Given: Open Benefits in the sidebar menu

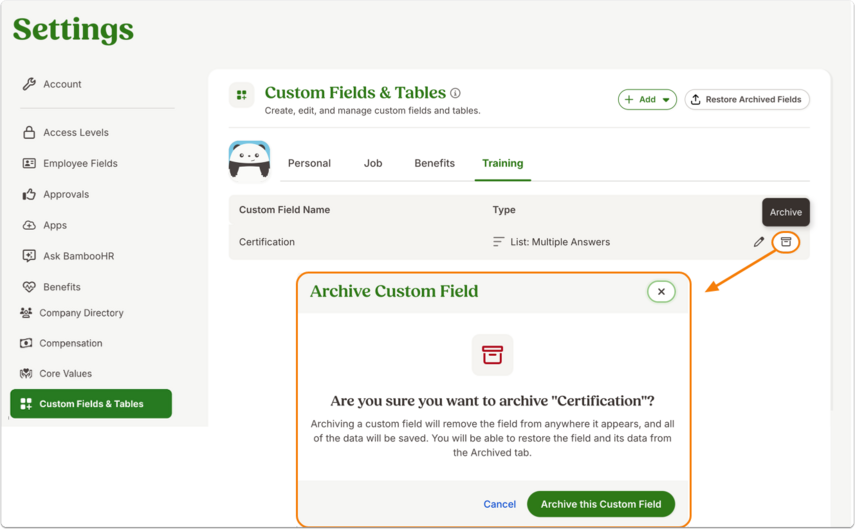Looking at the screenshot, I should pos(62,287).
